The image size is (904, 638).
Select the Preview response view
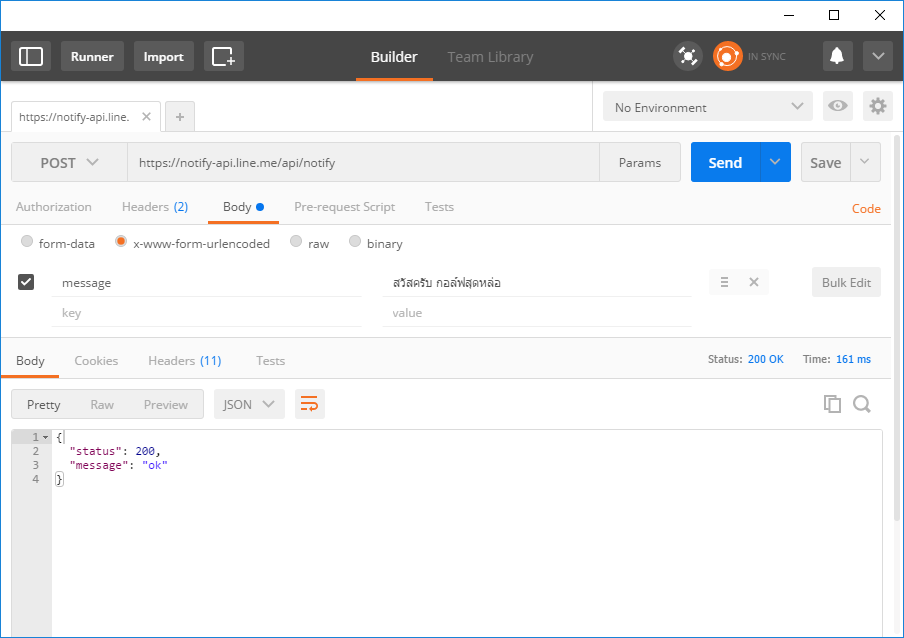tap(165, 405)
